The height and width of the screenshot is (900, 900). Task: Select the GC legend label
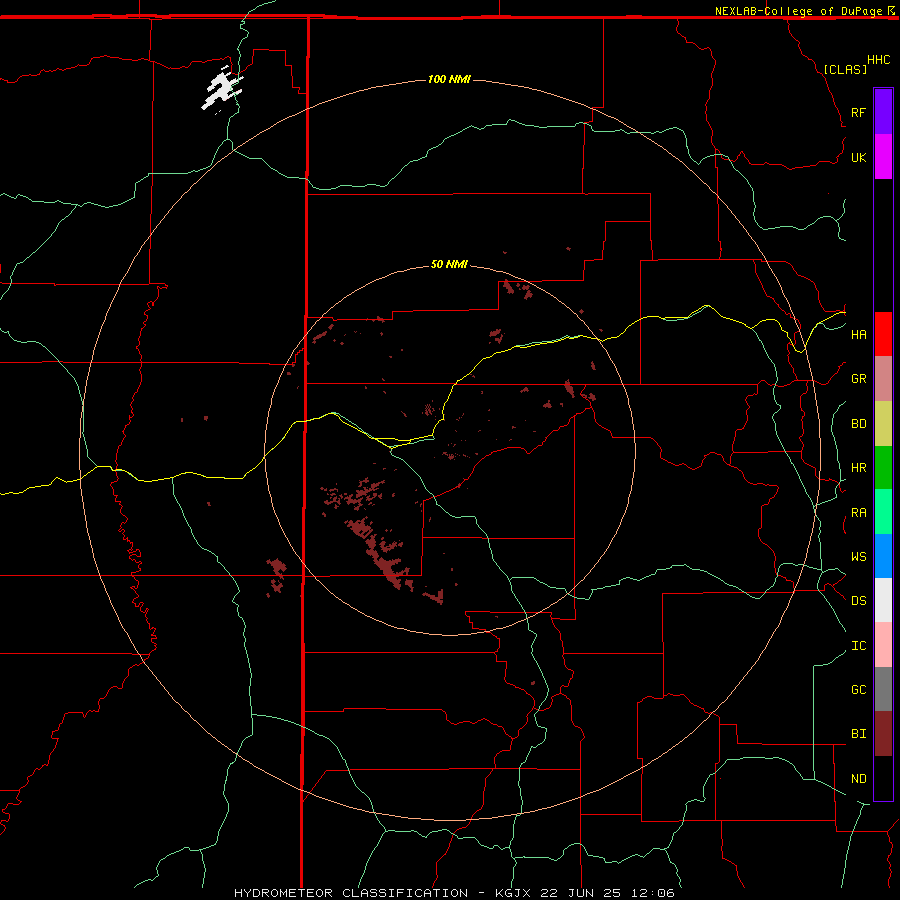pos(858,690)
